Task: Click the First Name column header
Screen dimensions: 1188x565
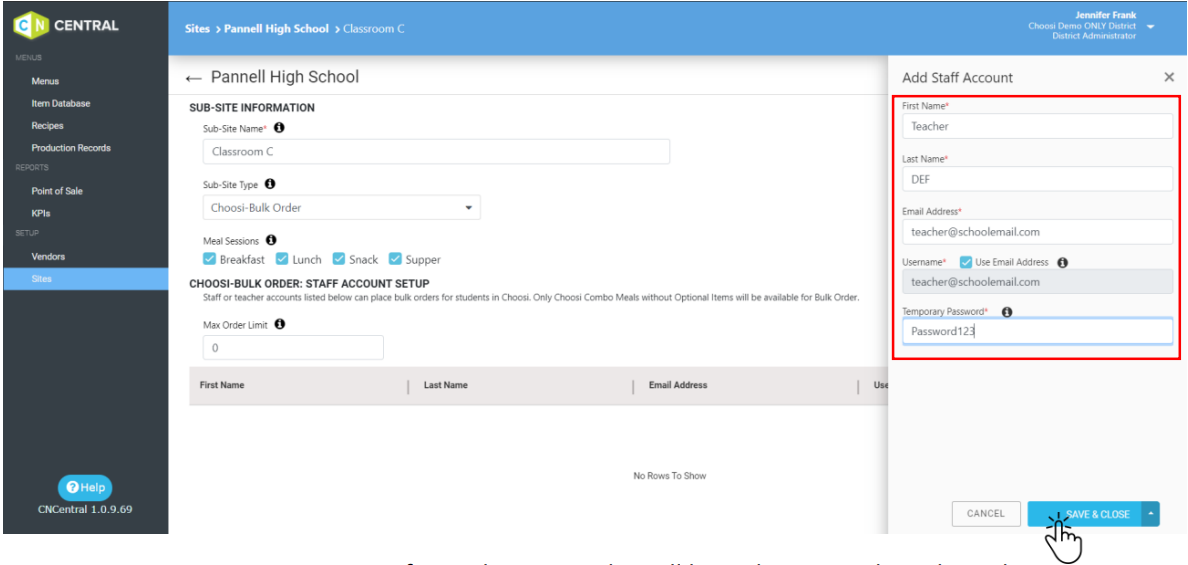Action: click(222, 386)
